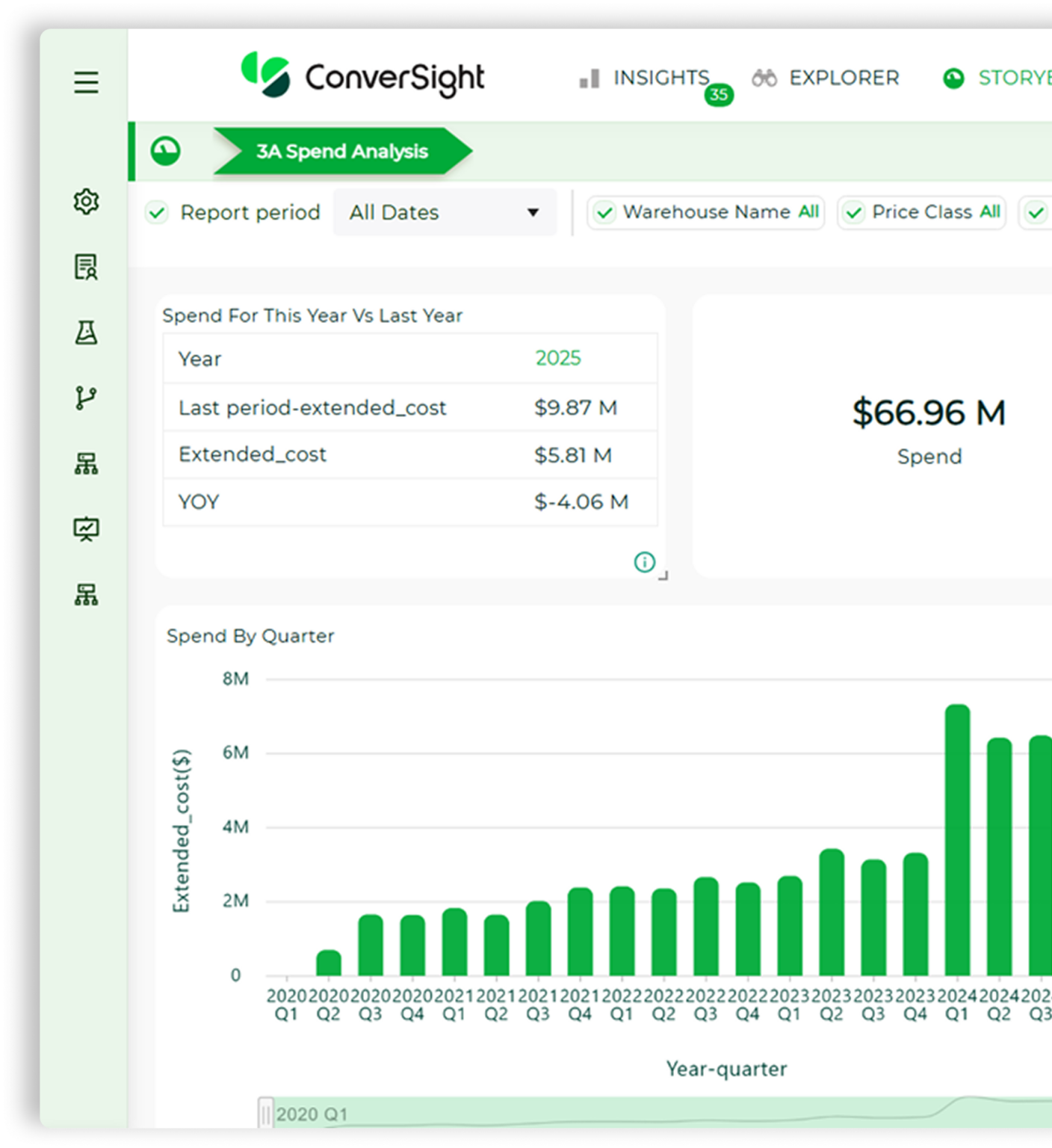1052x1148 pixels.
Task: Toggle the Price Class checkbox
Action: point(854,213)
